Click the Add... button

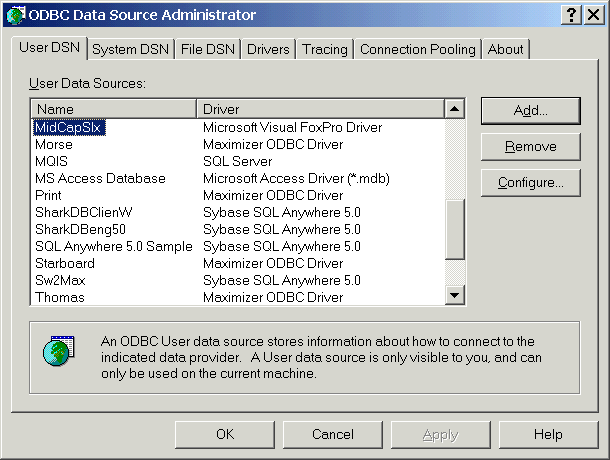point(531,111)
